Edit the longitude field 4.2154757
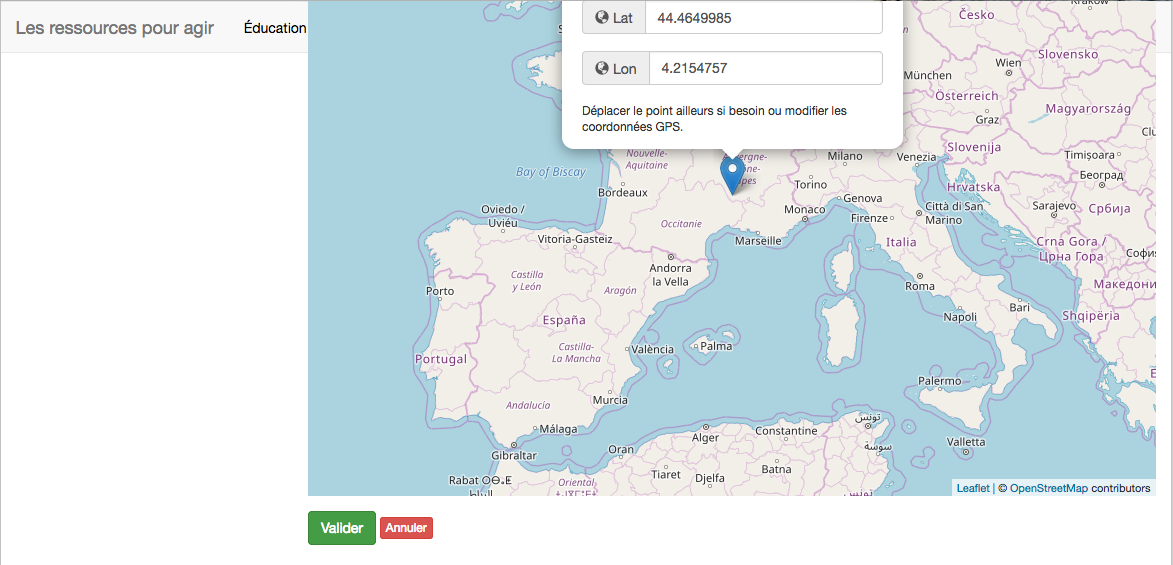 765,68
